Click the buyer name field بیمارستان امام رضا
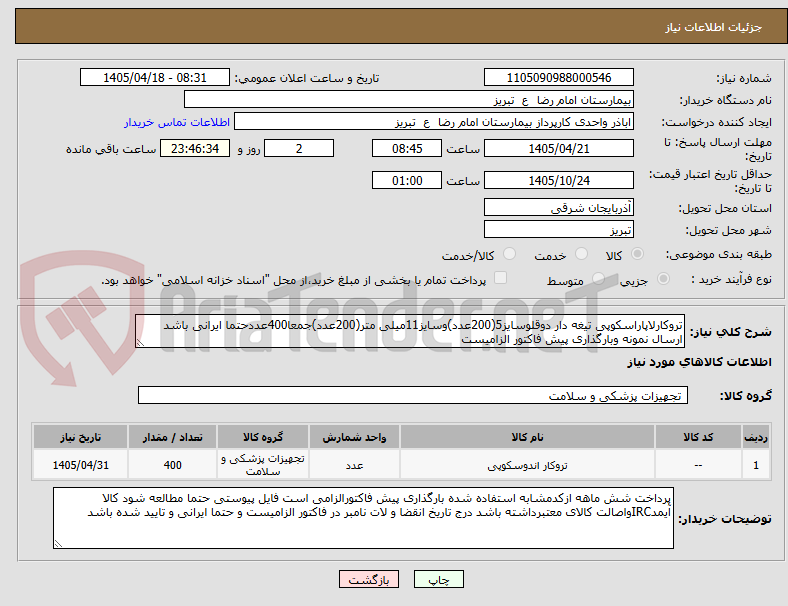 click(409, 99)
